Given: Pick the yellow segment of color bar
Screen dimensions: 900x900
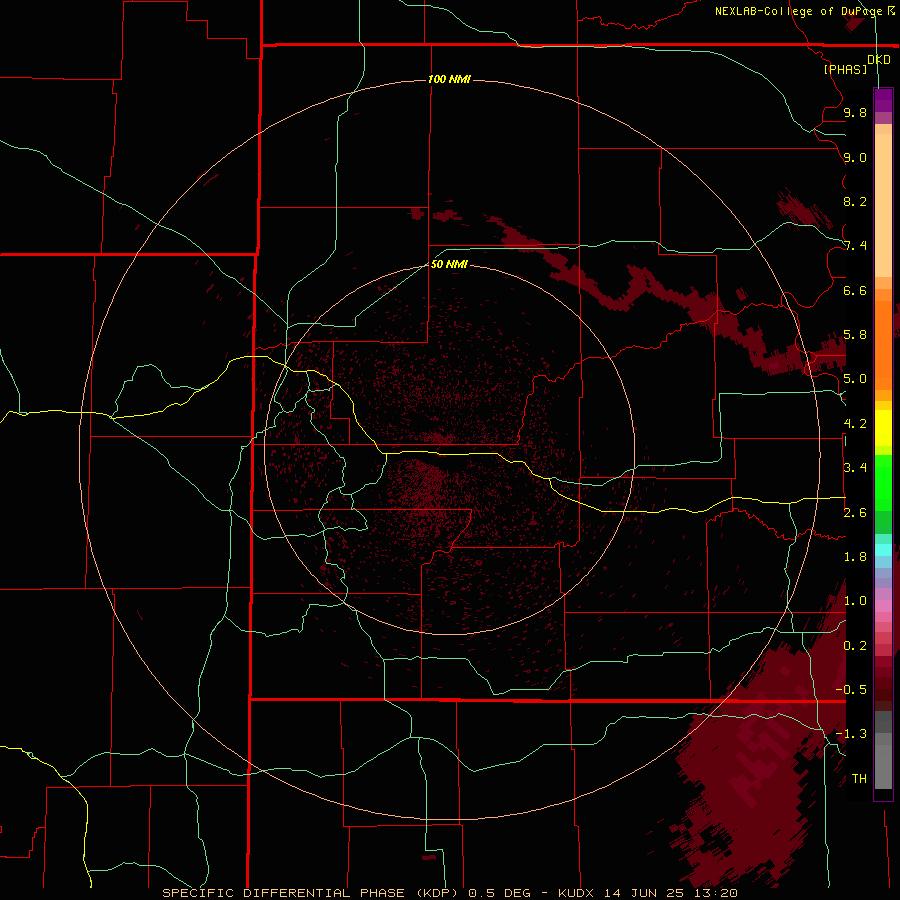Looking at the screenshot, I should 883,428.
